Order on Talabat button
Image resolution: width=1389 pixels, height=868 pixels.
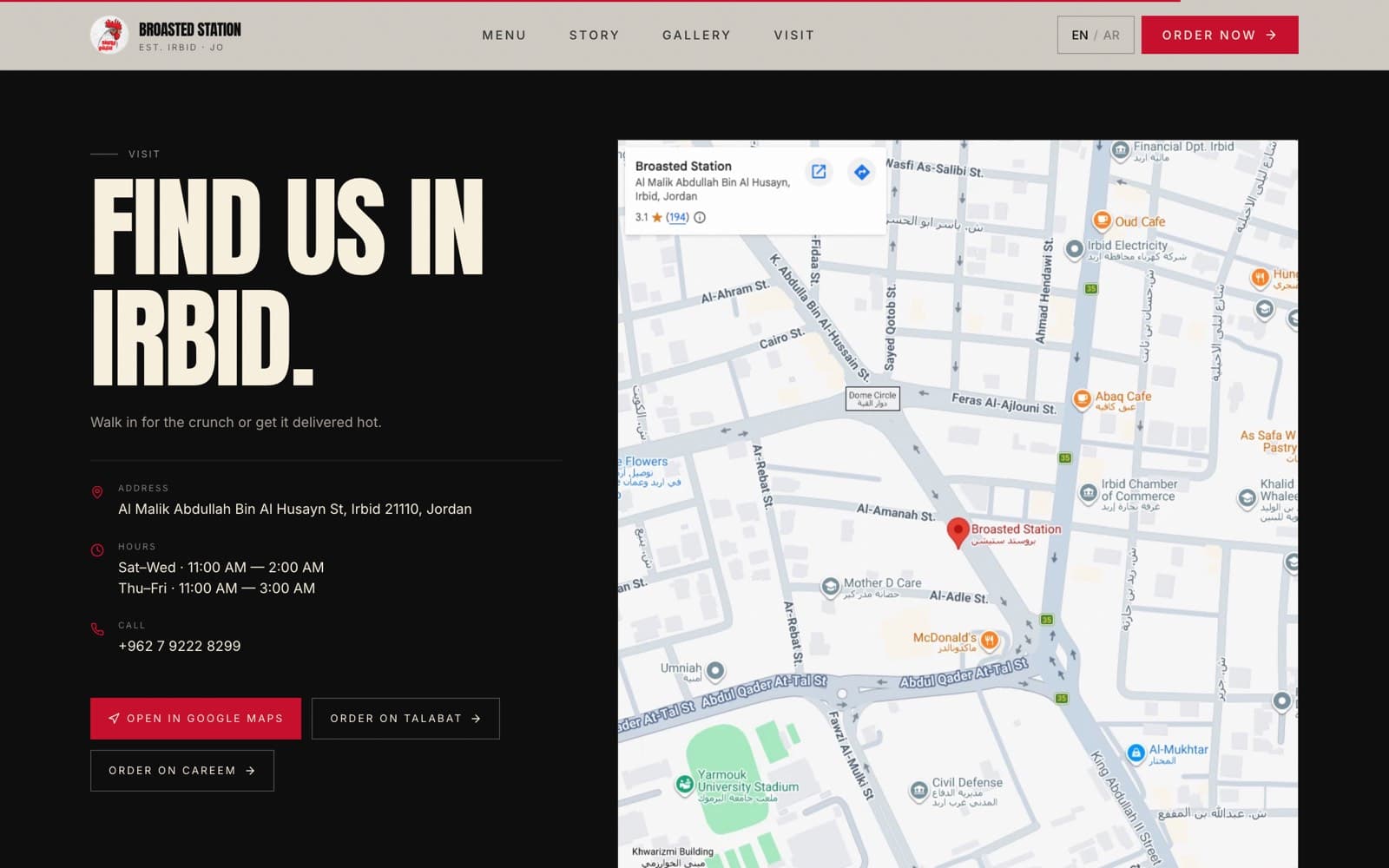click(x=405, y=719)
